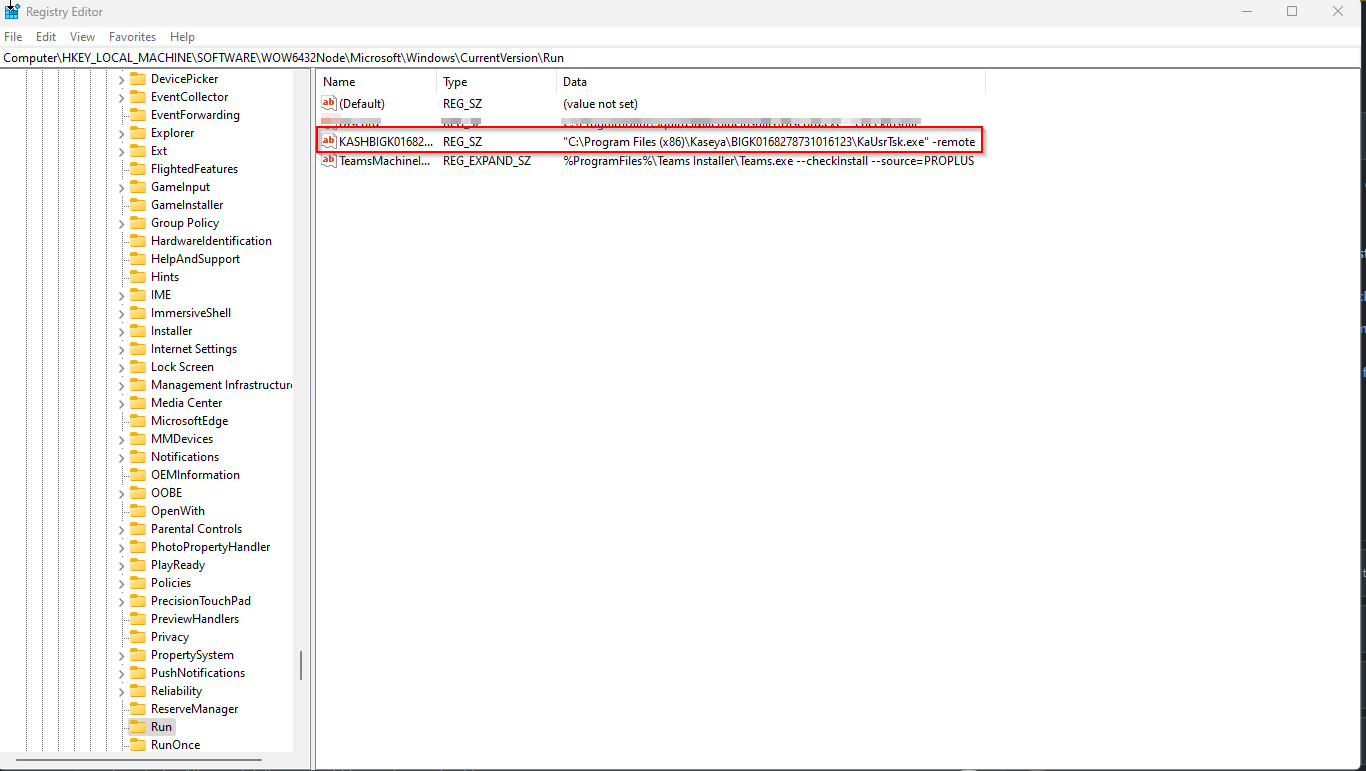
Task: Click the ab icon beside (Default) value
Action: click(x=328, y=103)
